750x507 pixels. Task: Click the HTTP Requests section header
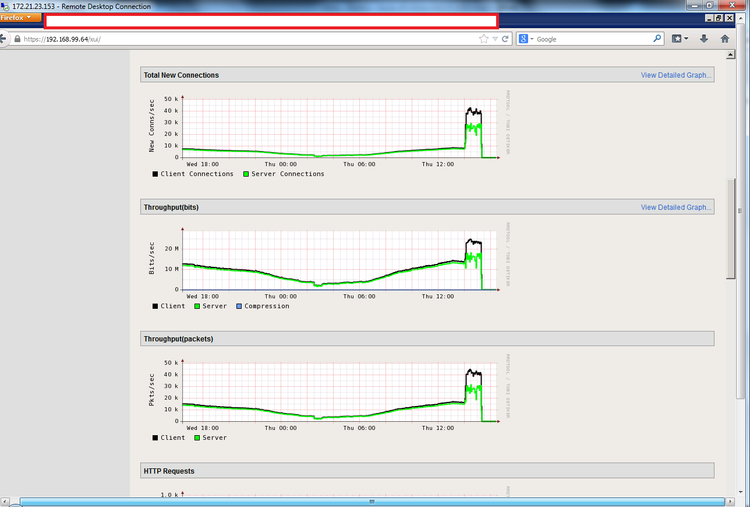point(427,471)
